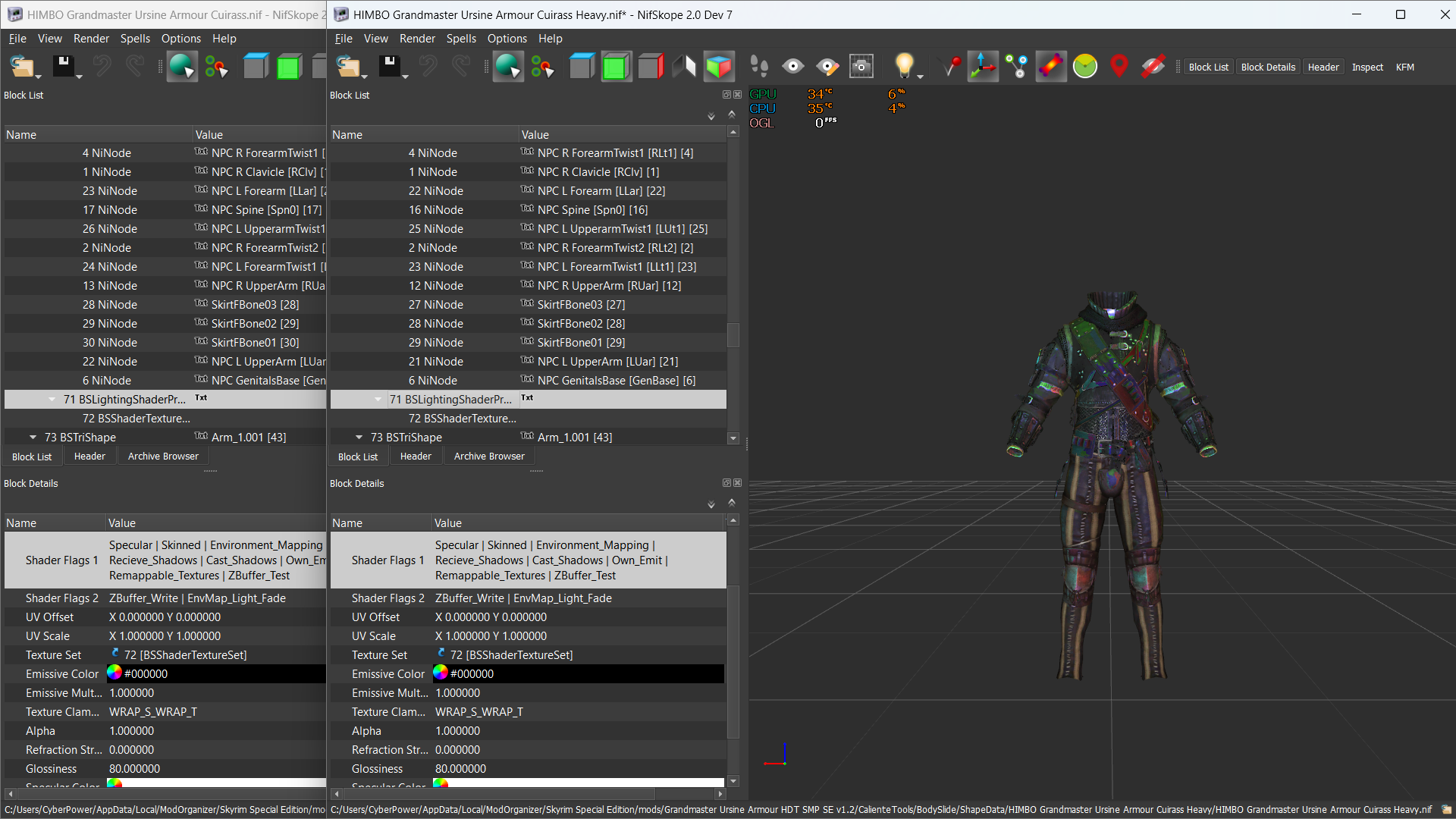
Task: Click the Load file icon in right window
Action: [x=347, y=67]
